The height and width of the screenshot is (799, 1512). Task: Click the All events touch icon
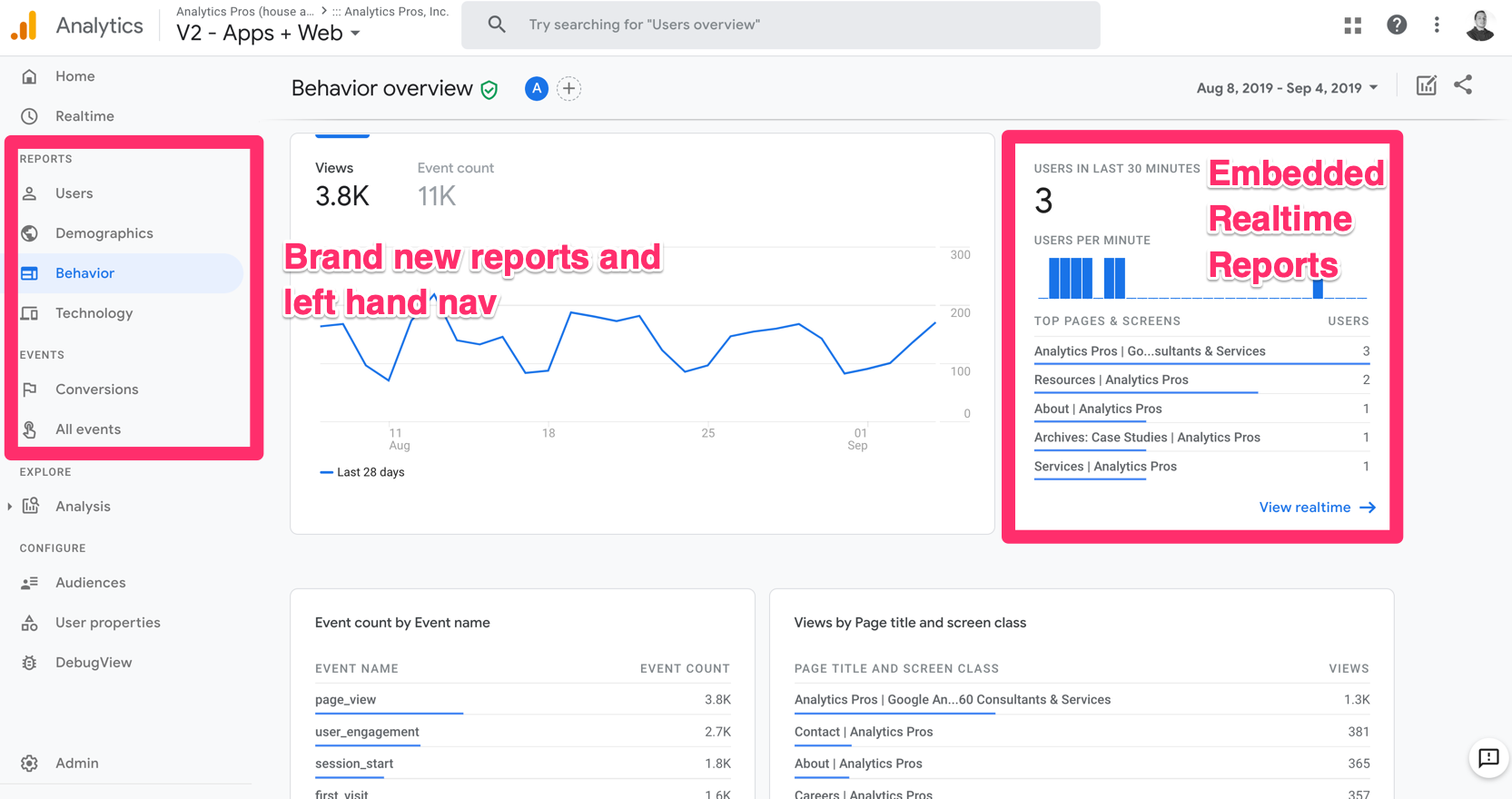click(x=30, y=429)
